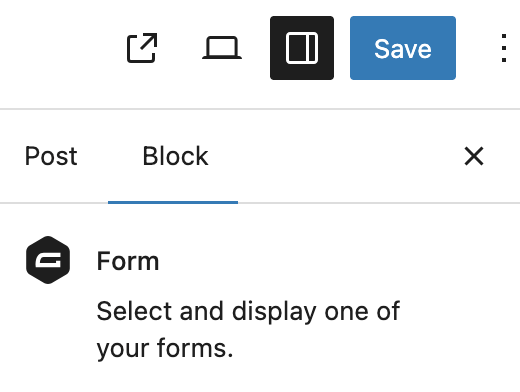Click the Form block title

click(128, 261)
